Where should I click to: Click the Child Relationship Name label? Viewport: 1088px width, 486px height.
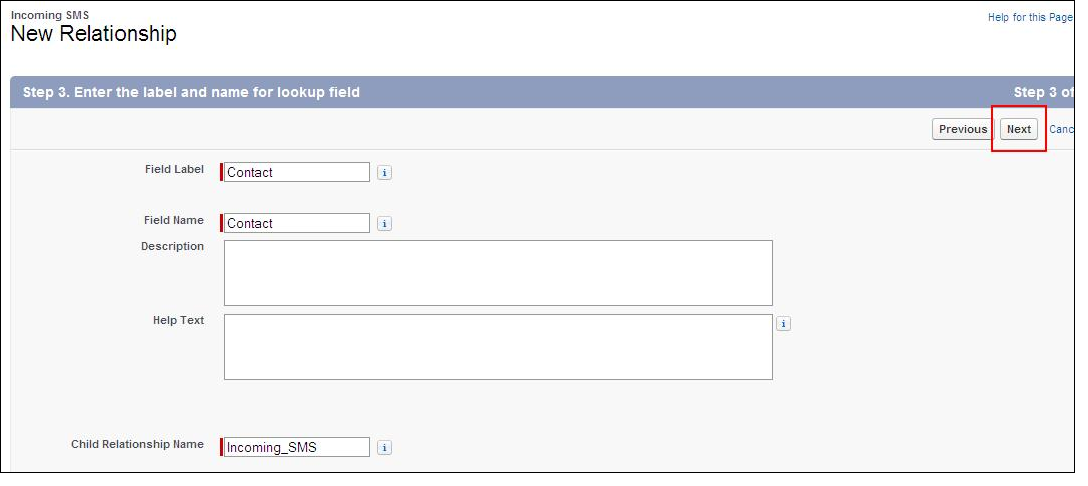137,444
